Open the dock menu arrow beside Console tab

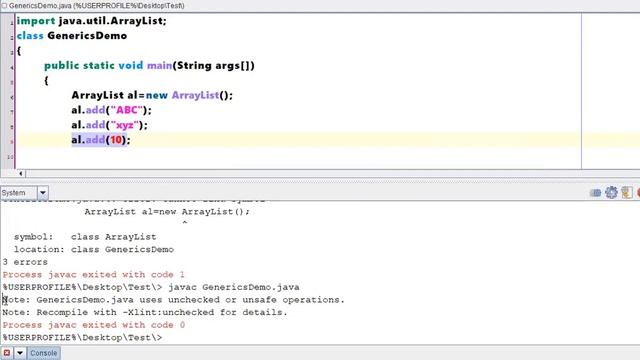pos(20,353)
